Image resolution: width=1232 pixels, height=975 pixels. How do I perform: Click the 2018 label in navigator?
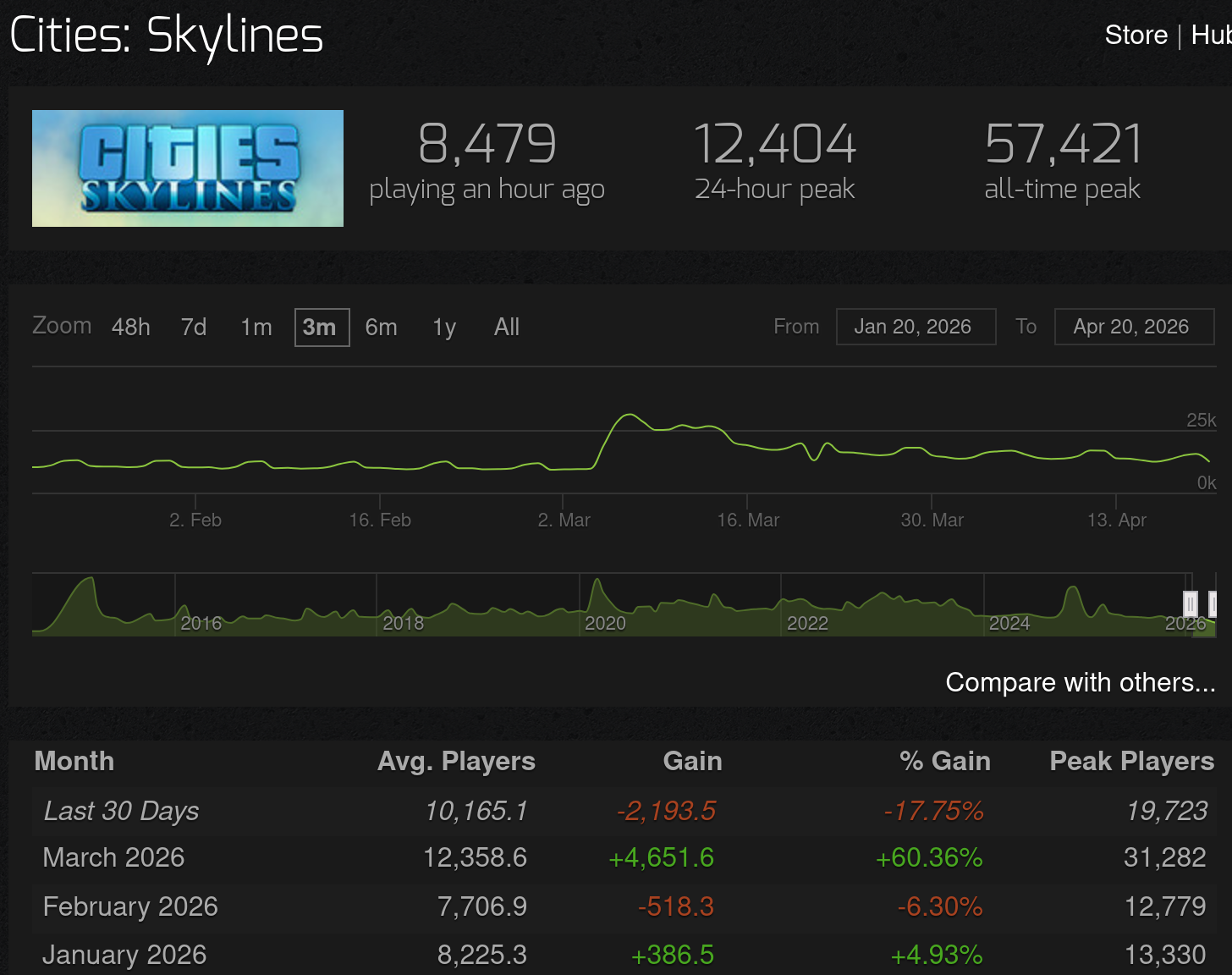pos(403,624)
